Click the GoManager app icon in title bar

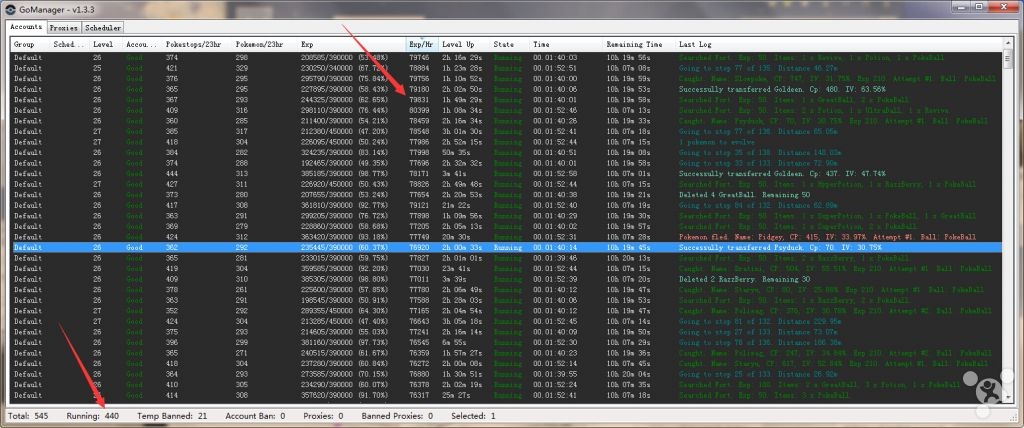(10, 9)
